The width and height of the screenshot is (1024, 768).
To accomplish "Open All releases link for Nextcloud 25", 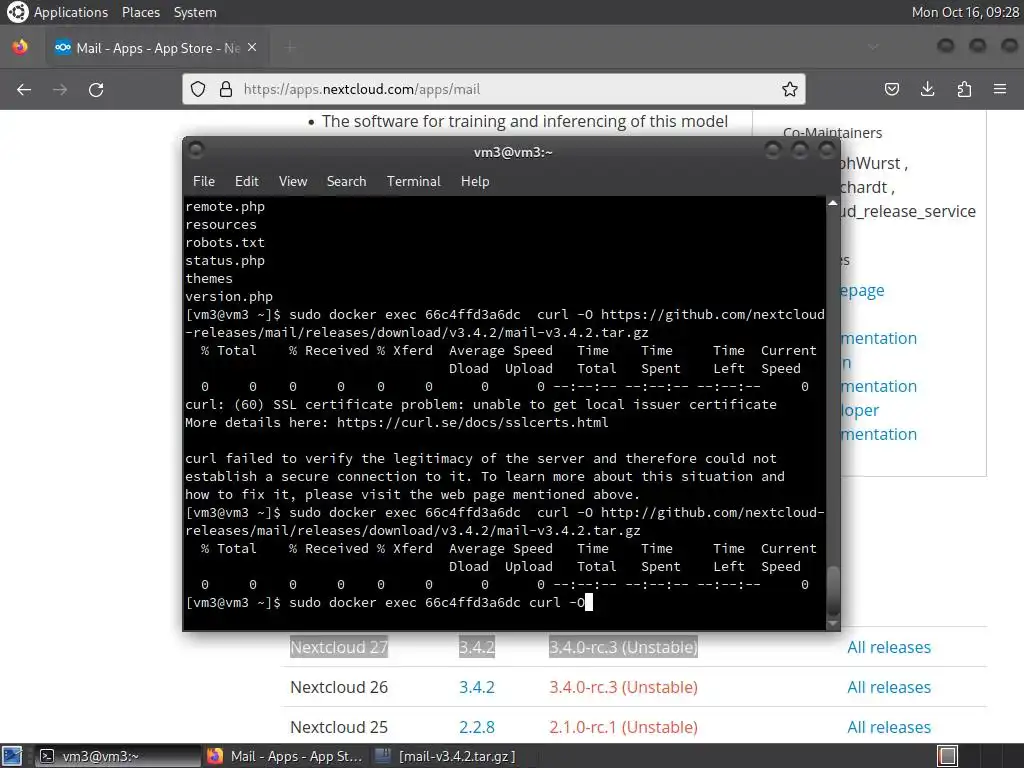I will point(889,727).
